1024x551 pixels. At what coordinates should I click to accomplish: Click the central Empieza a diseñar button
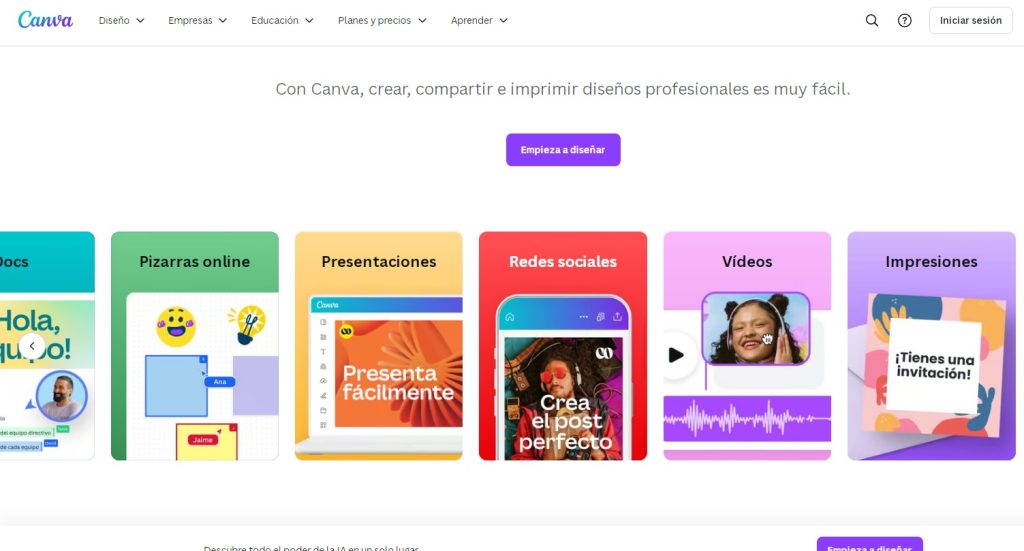[x=563, y=150]
